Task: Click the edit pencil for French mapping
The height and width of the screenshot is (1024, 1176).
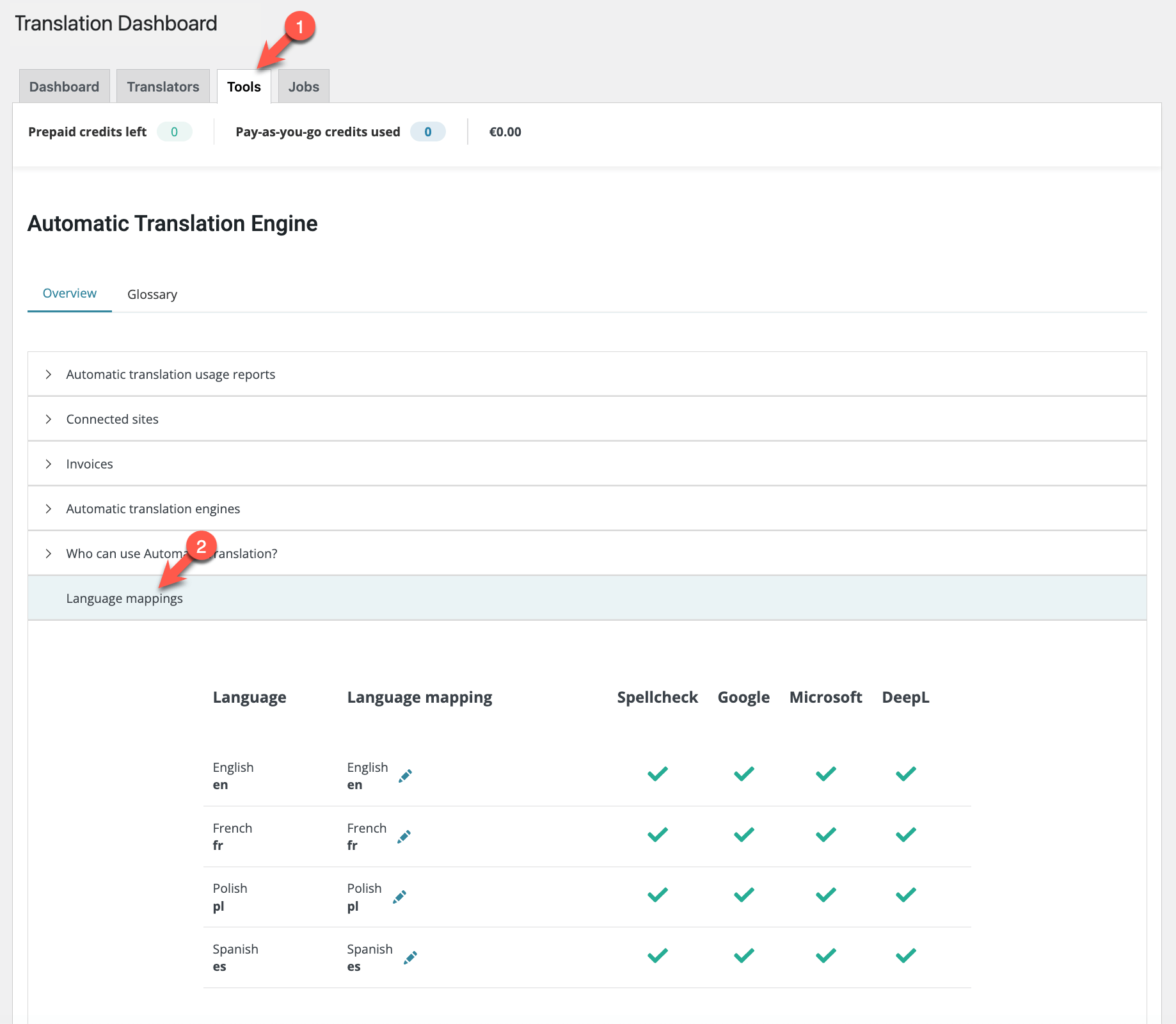Action: pyautogui.click(x=404, y=836)
